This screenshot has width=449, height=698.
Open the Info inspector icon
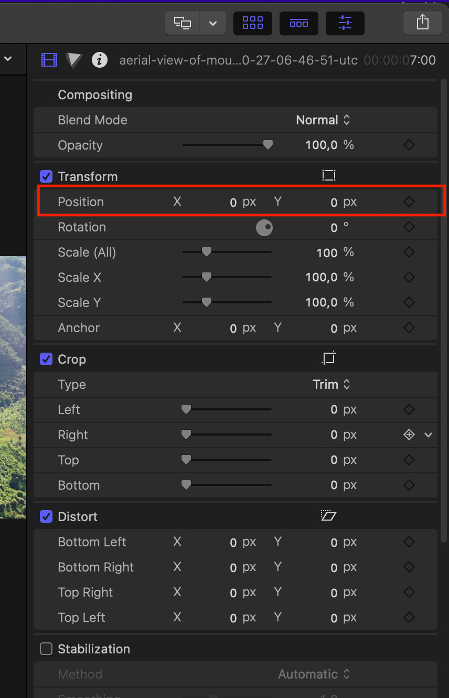(x=99, y=60)
